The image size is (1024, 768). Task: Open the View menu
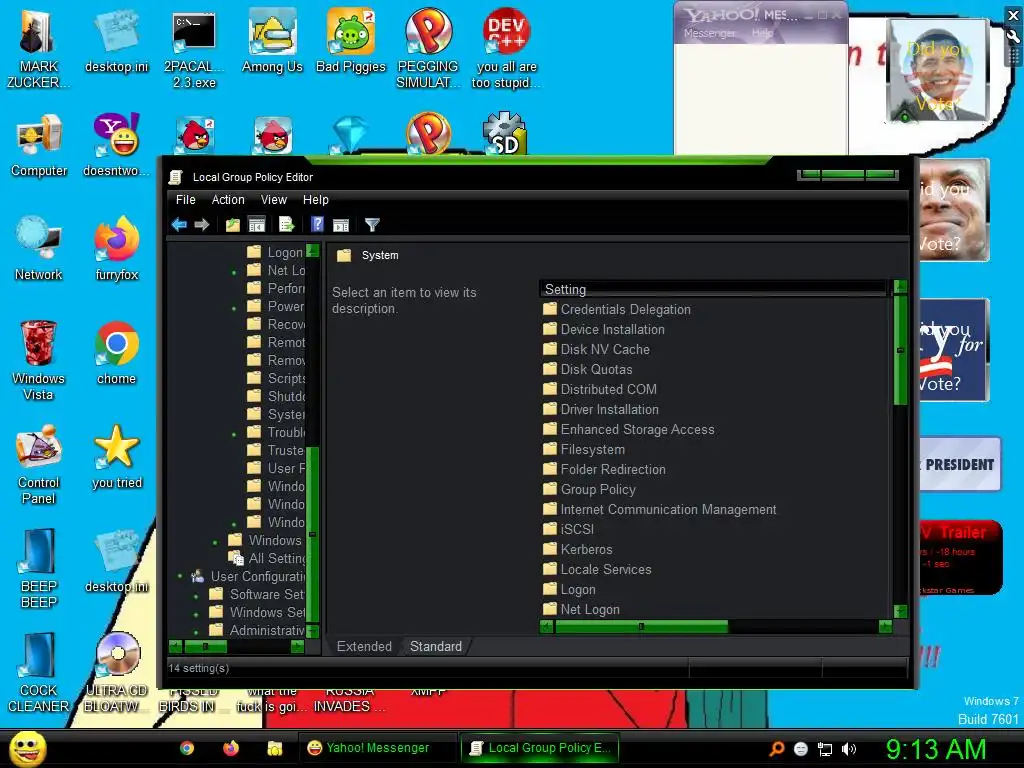point(274,200)
